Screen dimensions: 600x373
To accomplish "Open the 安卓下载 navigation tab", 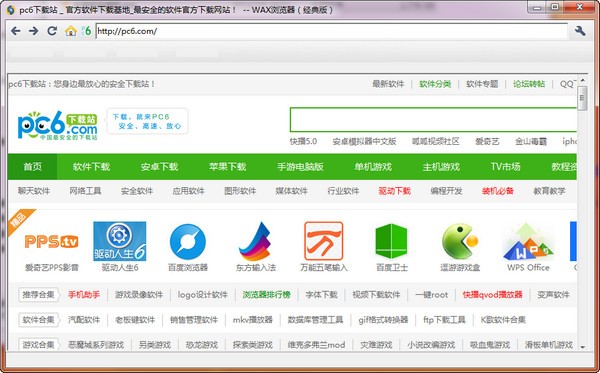I will point(159,167).
